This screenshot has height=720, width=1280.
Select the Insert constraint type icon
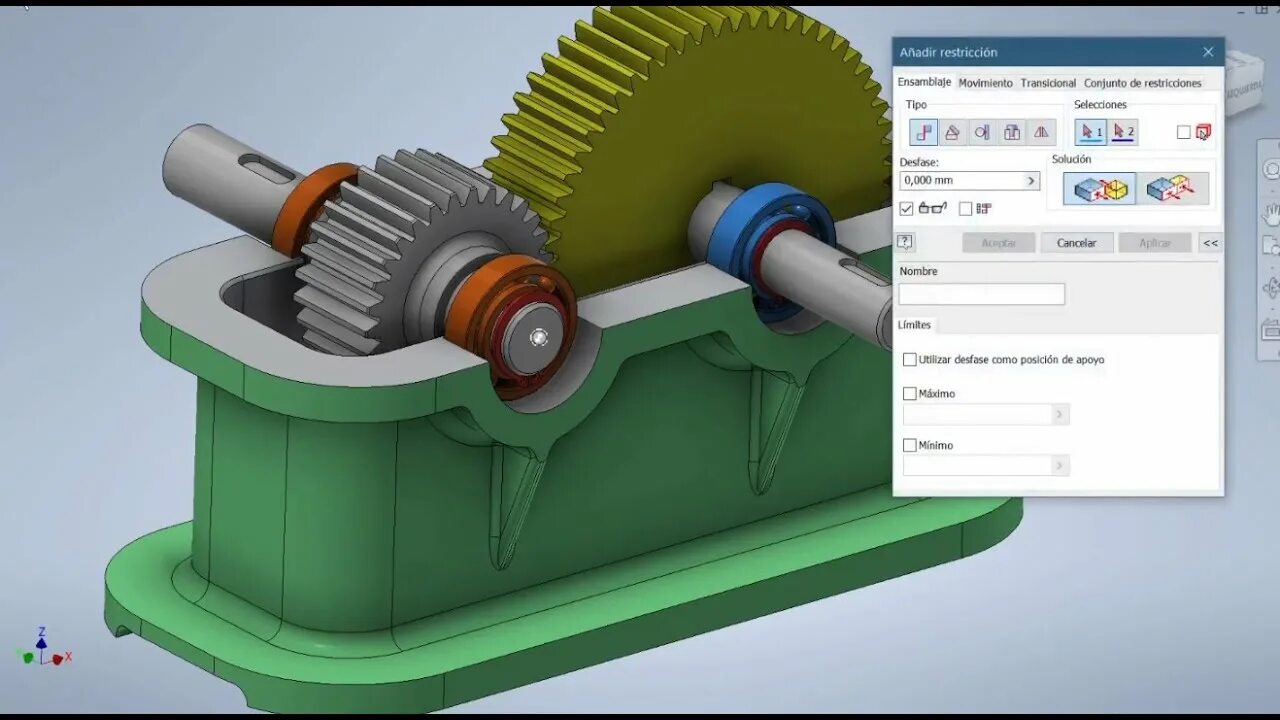(1010, 131)
